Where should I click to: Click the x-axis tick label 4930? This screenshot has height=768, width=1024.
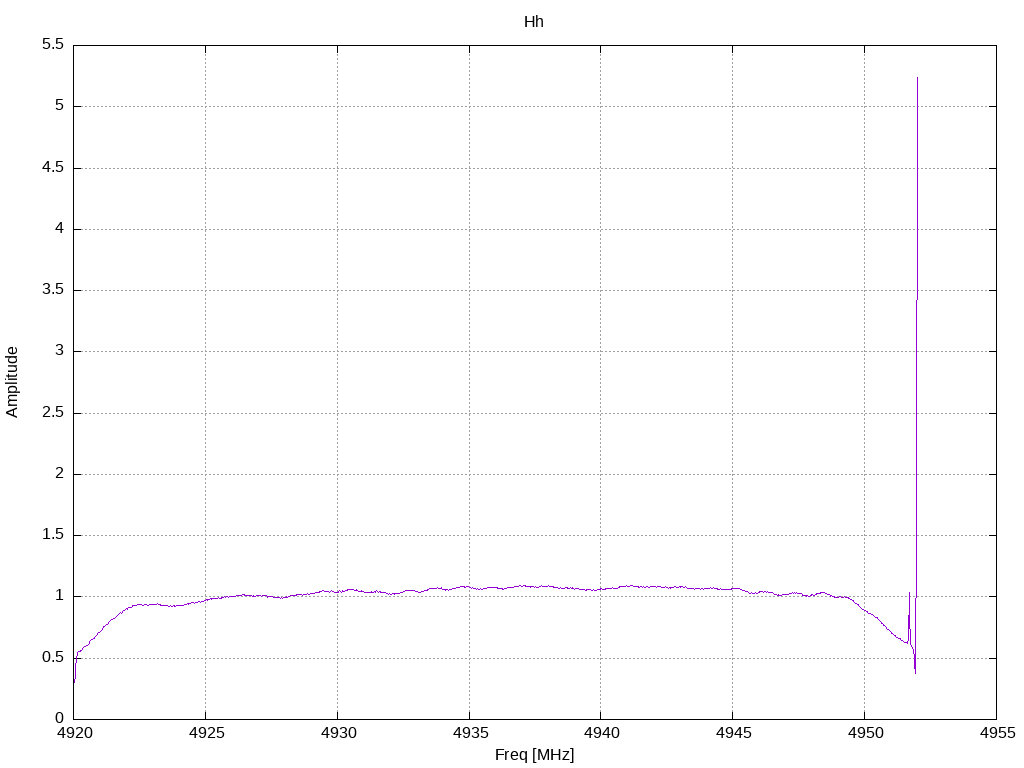point(338,733)
